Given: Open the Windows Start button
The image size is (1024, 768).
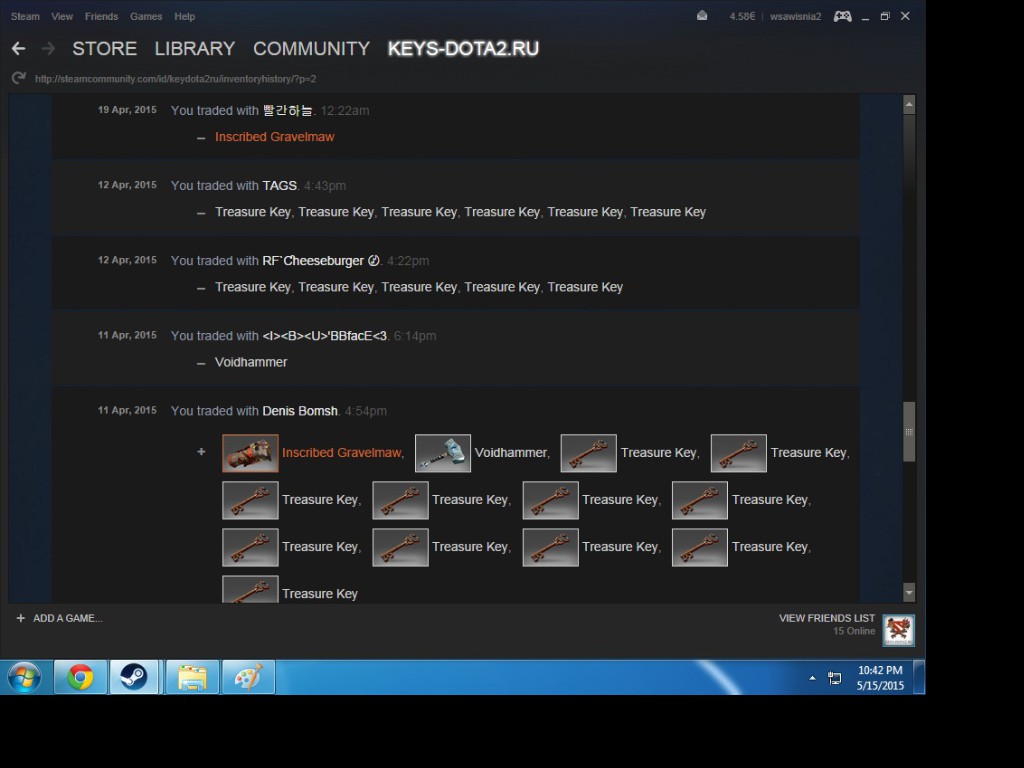Looking at the screenshot, I should point(24,677).
